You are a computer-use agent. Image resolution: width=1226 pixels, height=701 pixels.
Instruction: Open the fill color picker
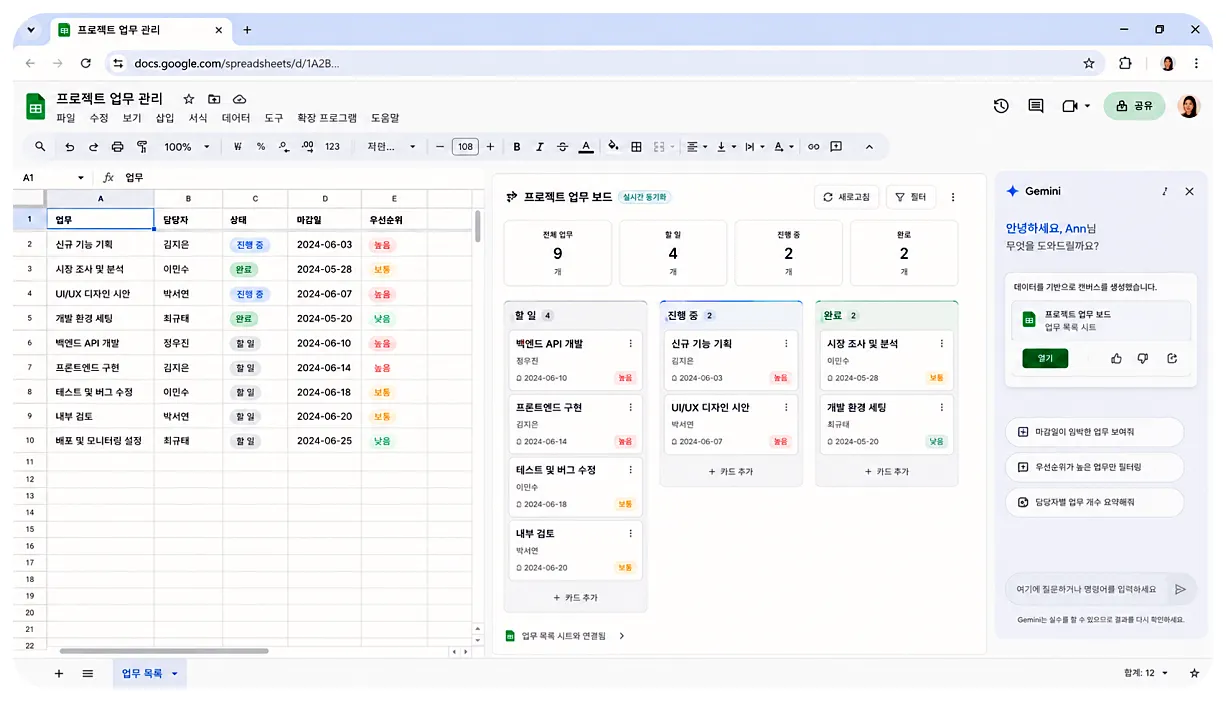click(x=613, y=146)
